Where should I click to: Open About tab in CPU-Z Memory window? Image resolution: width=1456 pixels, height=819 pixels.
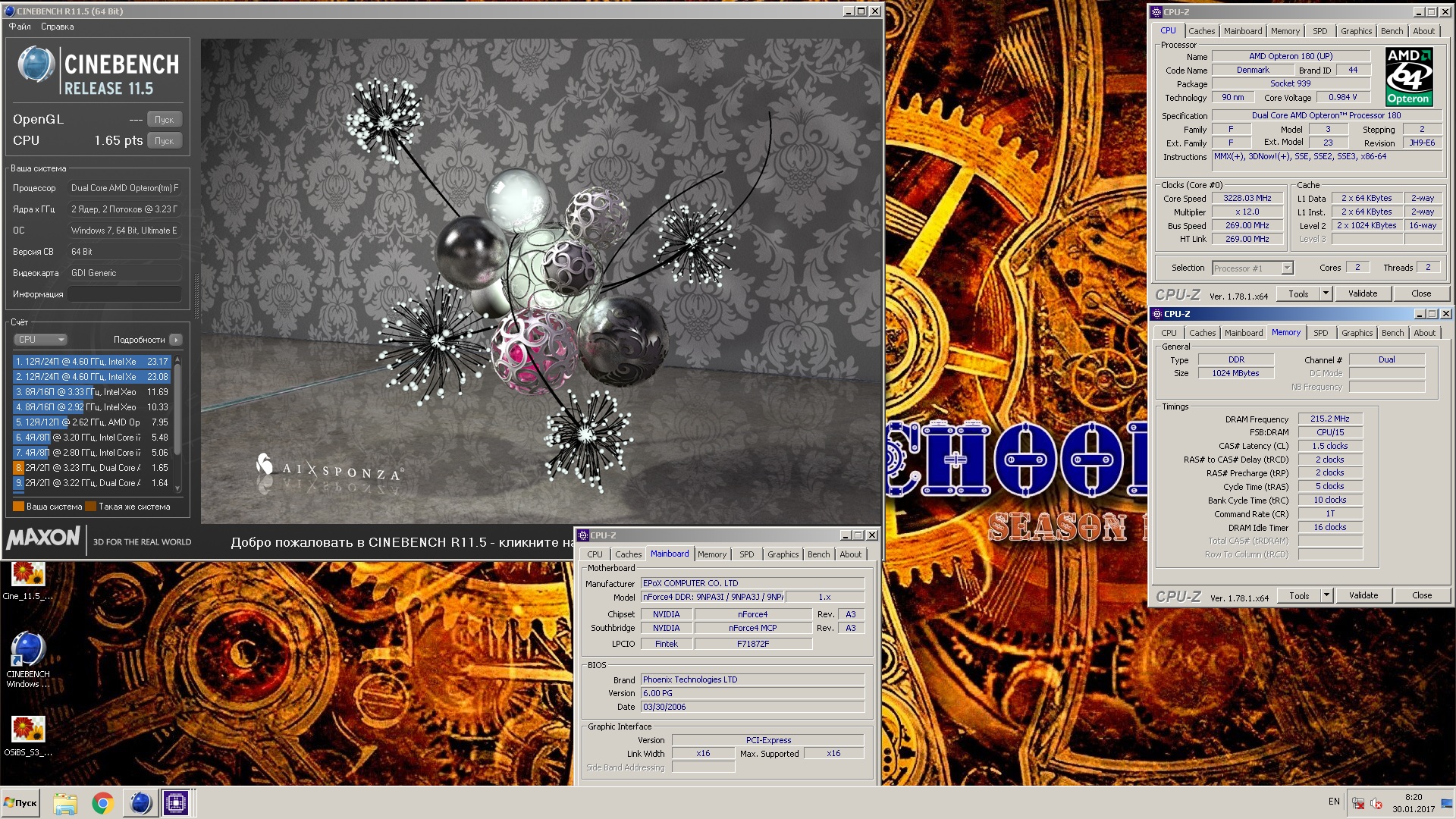tap(1424, 333)
